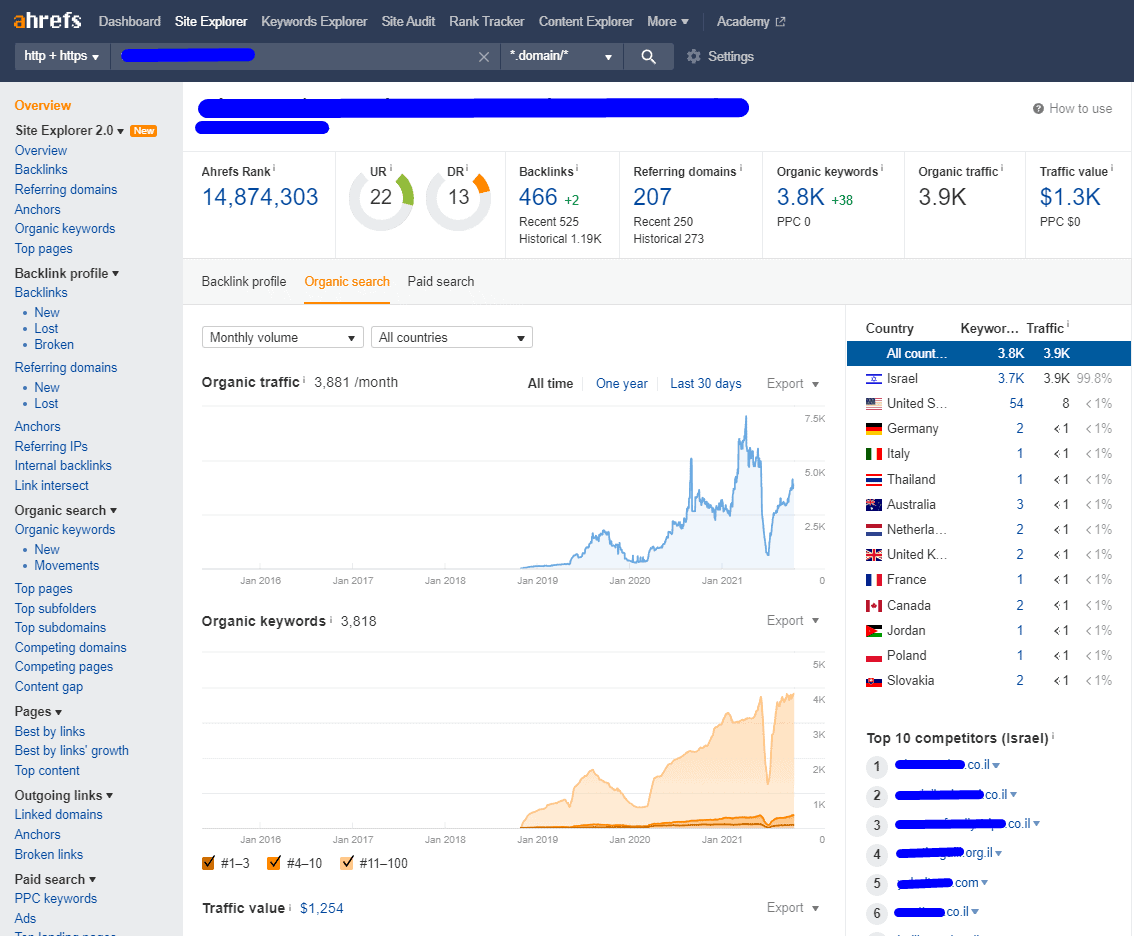Screen dimensions: 1134x936
Task: Open the Monthly volume dropdown
Action: (282, 338)
